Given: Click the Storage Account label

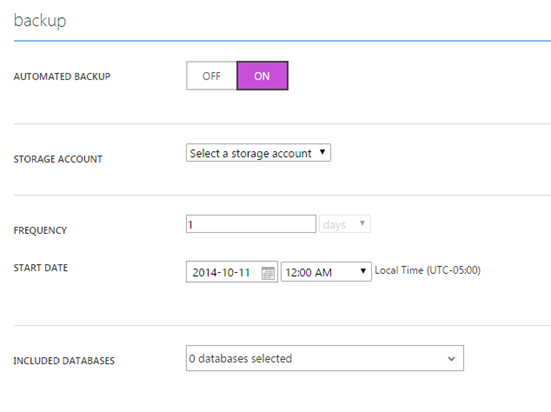Looking at the screenshot, I should click(x=58, y=159).
